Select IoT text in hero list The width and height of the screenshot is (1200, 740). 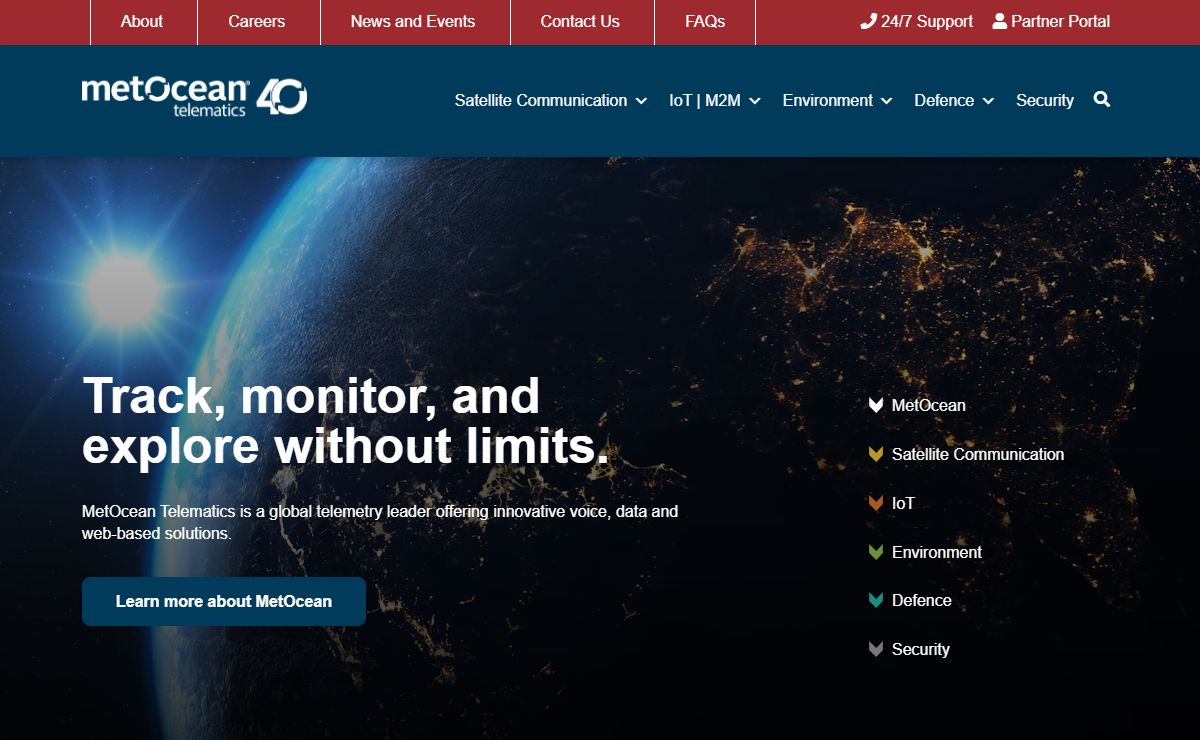(x=903, y=503)
